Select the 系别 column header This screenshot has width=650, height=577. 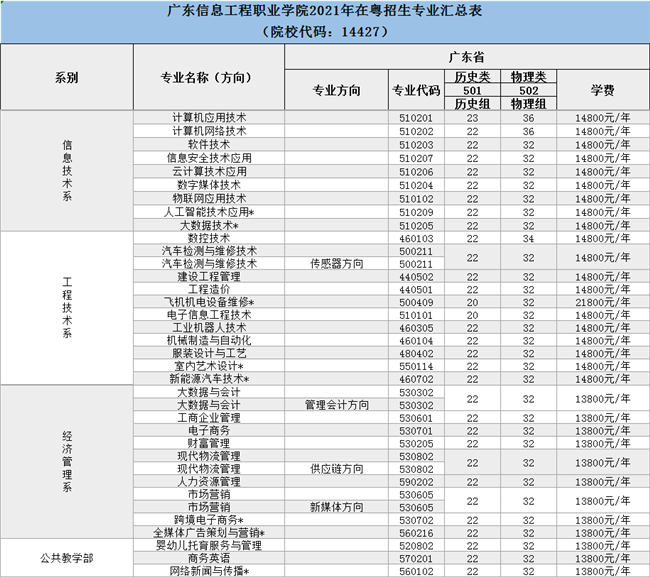pyautogui.click(x=66, y=77)
